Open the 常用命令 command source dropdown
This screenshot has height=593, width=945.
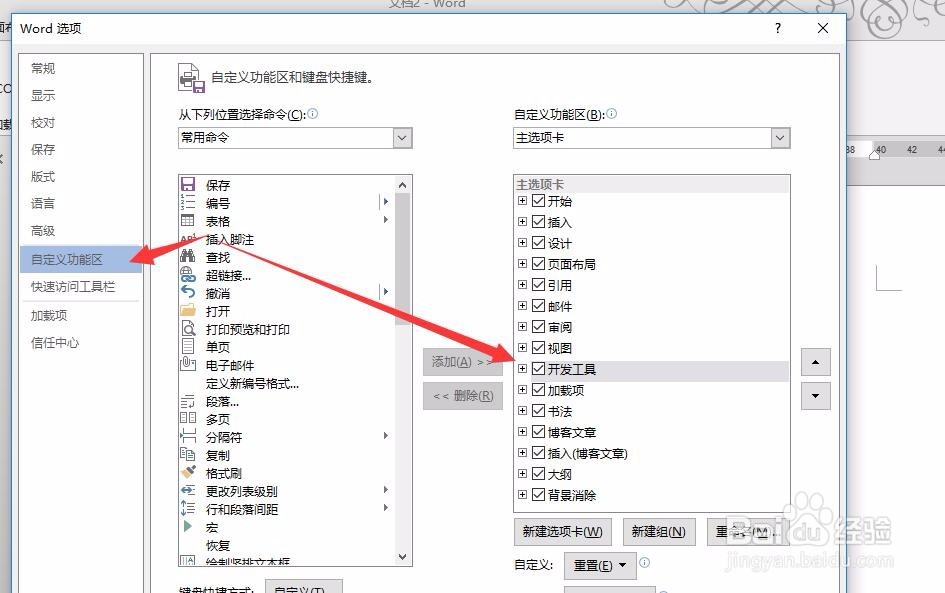[403, 137]
